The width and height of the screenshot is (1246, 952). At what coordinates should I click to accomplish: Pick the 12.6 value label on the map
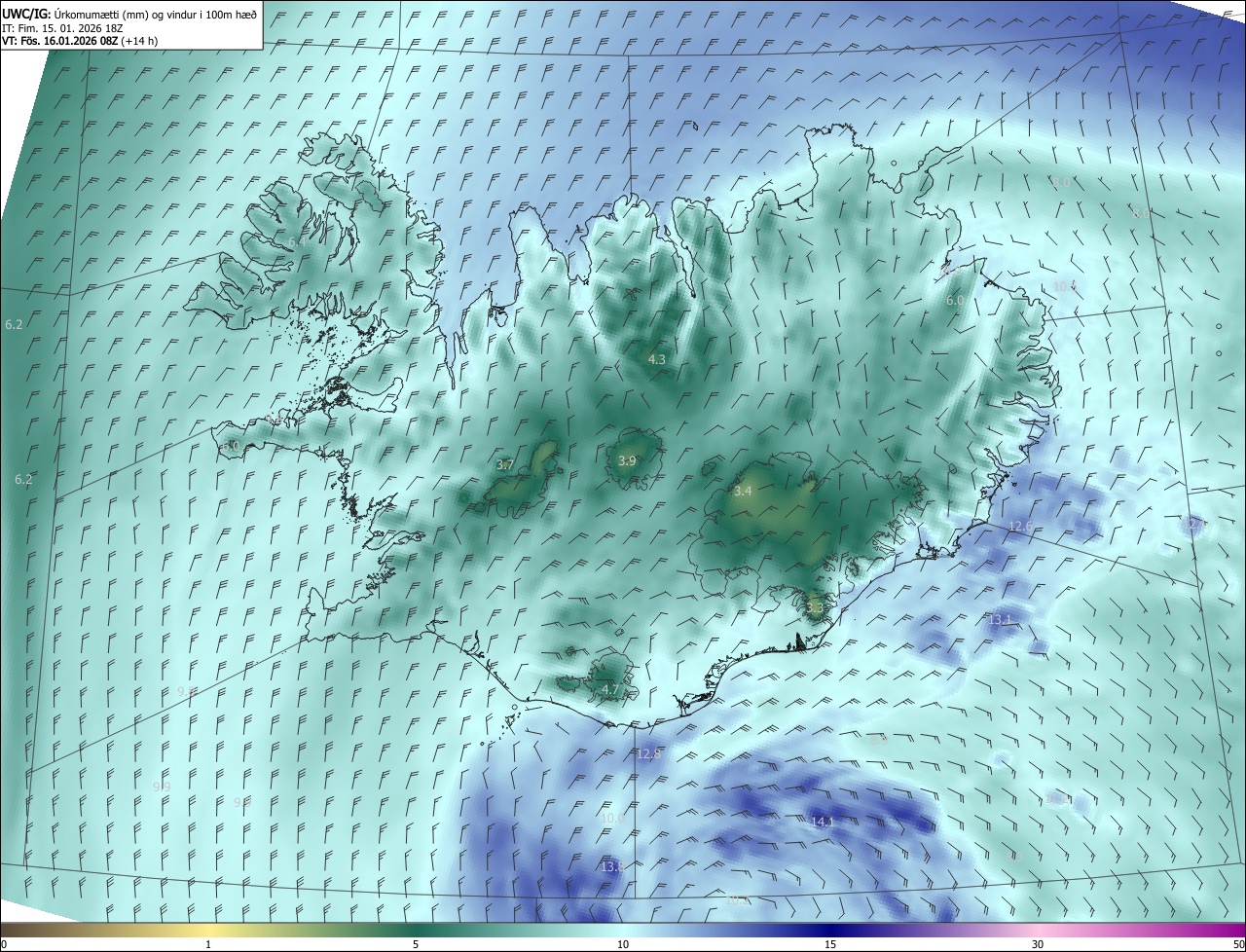click(1019, 526)
